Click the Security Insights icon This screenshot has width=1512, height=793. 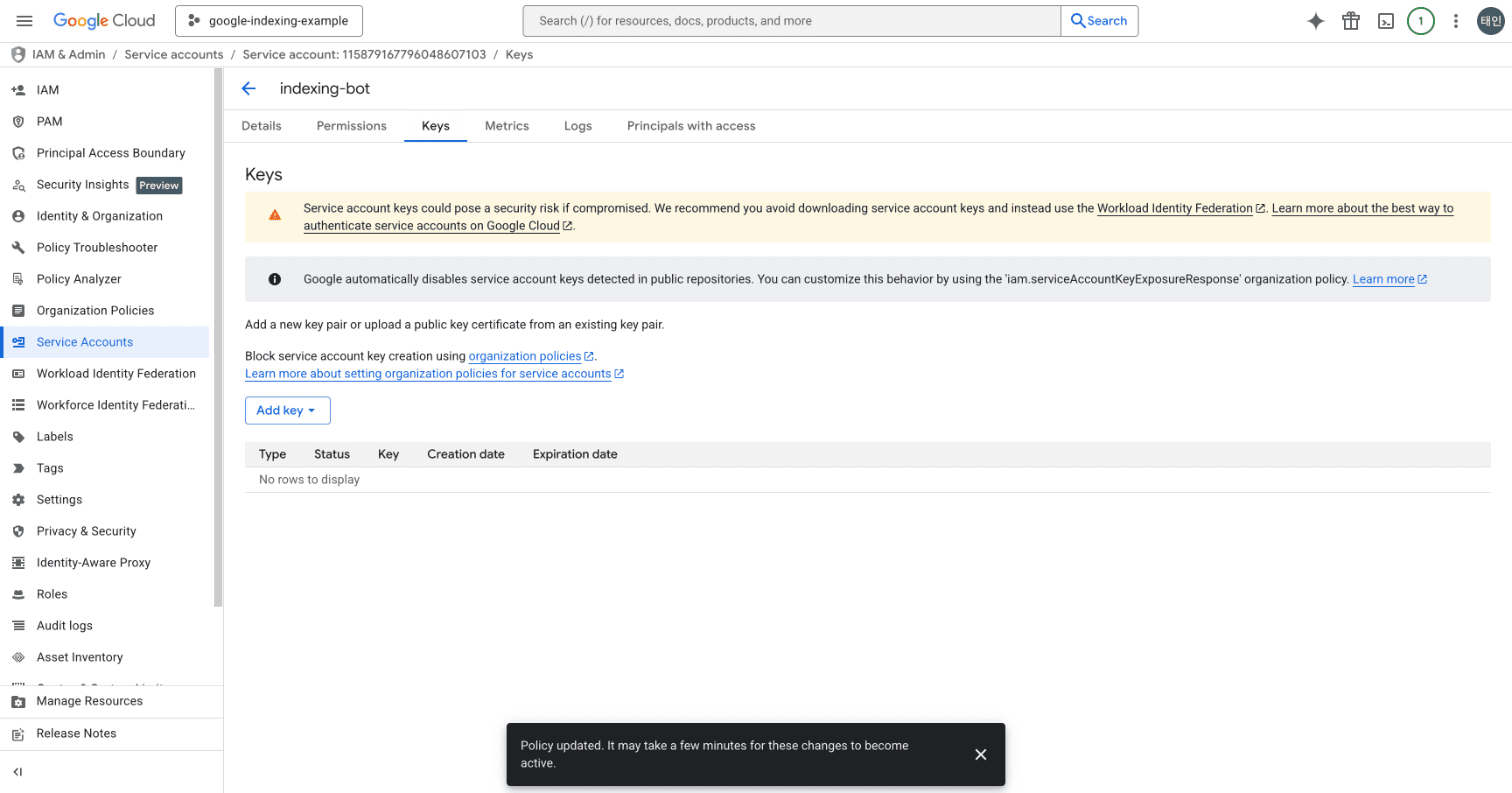(18, 185)
